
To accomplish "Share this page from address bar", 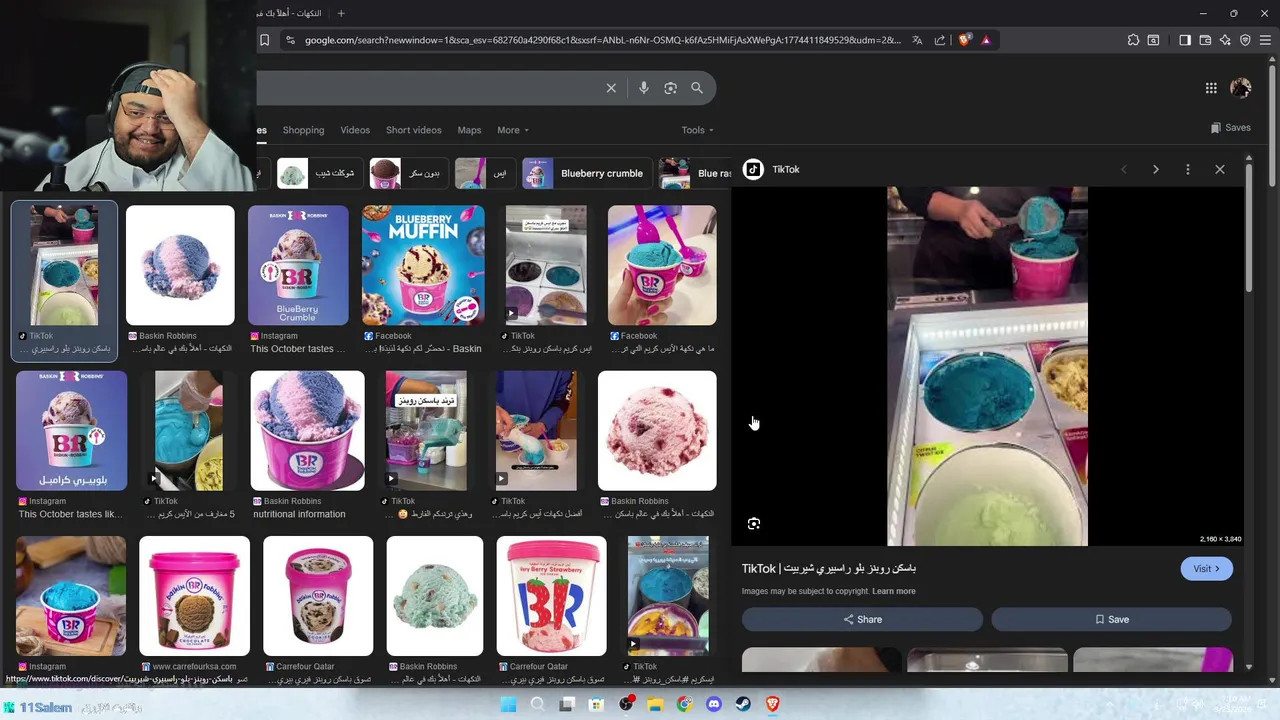I will 940,40.
